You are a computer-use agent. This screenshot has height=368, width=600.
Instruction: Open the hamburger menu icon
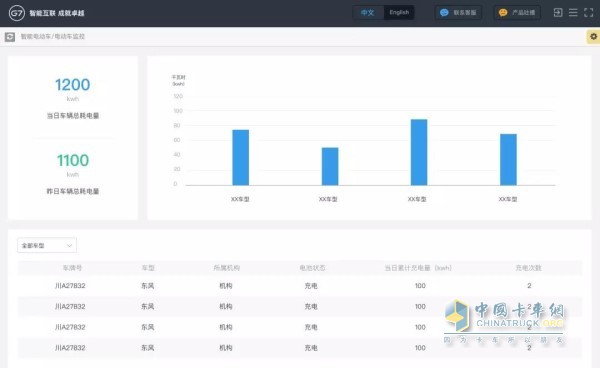573,13
